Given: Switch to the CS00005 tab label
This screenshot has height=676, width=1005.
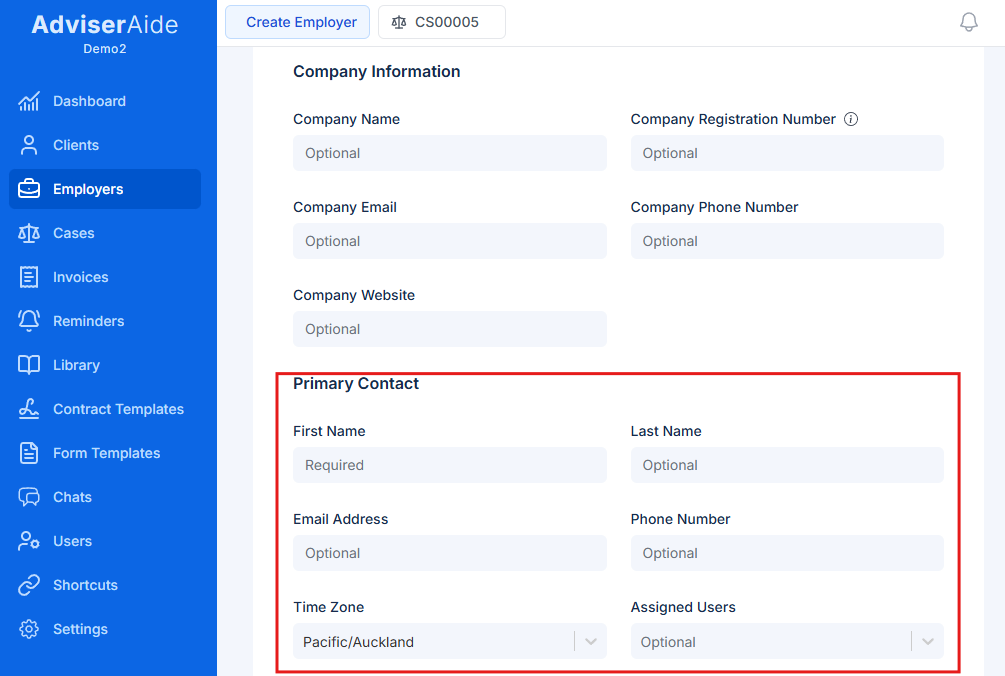Looking at the screenshot, I should [x=447, y=22].
